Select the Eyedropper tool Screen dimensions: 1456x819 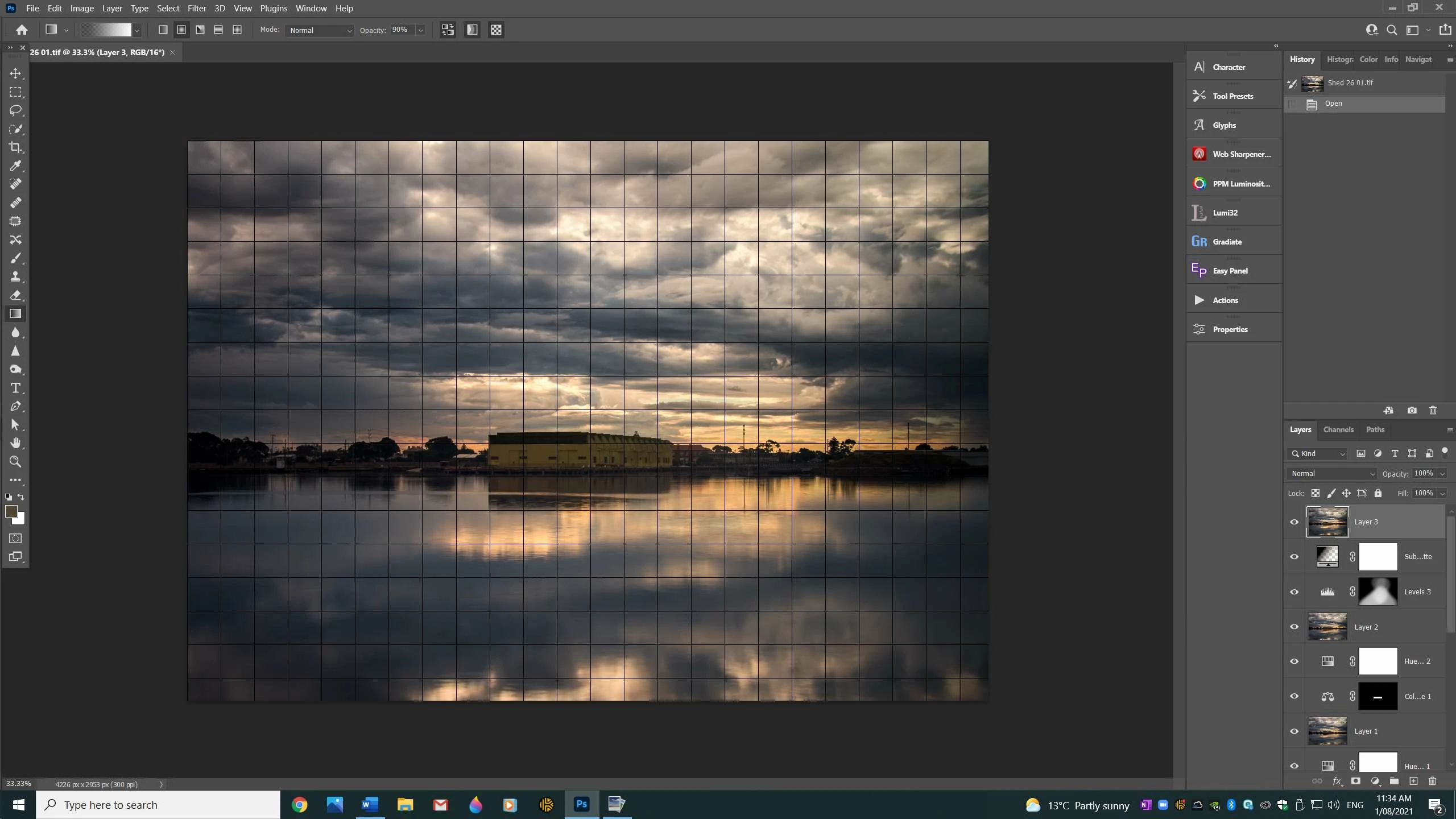coord(15,166)
